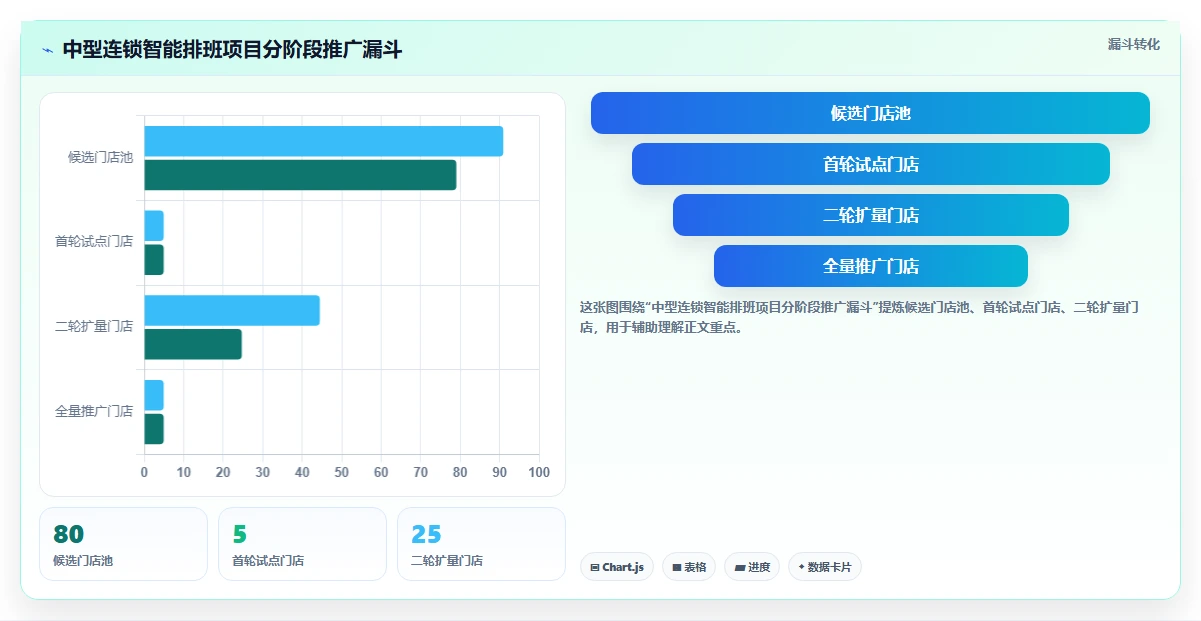Click the lightning icon beside the title

(48, 50)
